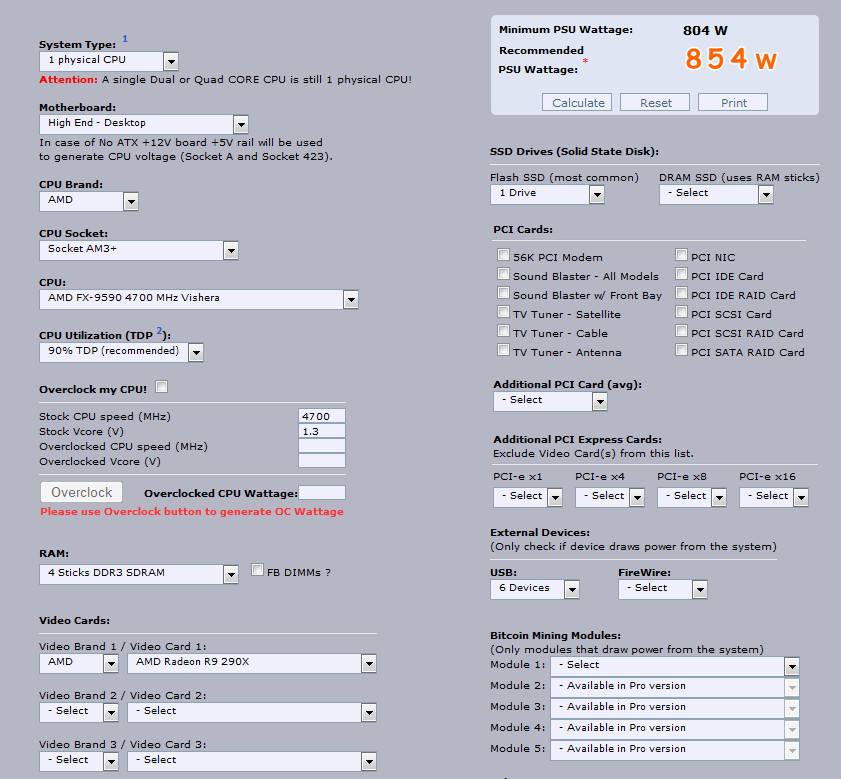
Task: Enable the Overclock my CPU checkbox
Action: coord(161,387)
